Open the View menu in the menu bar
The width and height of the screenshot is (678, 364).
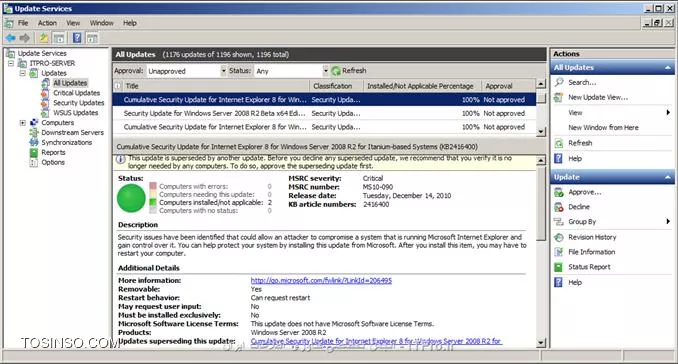point(73,23)
